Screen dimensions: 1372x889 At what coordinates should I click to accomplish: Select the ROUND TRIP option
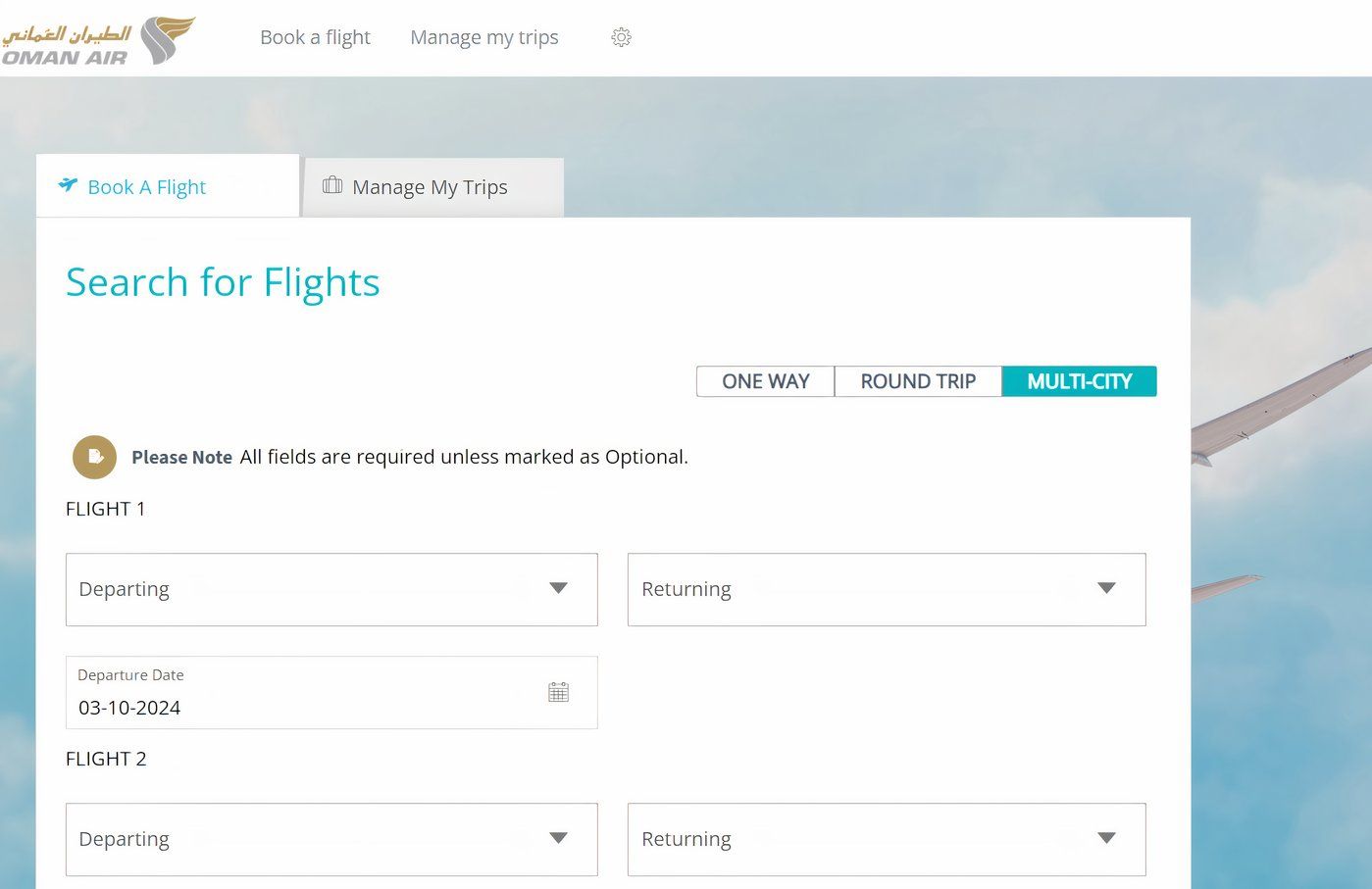click(x=918, y=381)
